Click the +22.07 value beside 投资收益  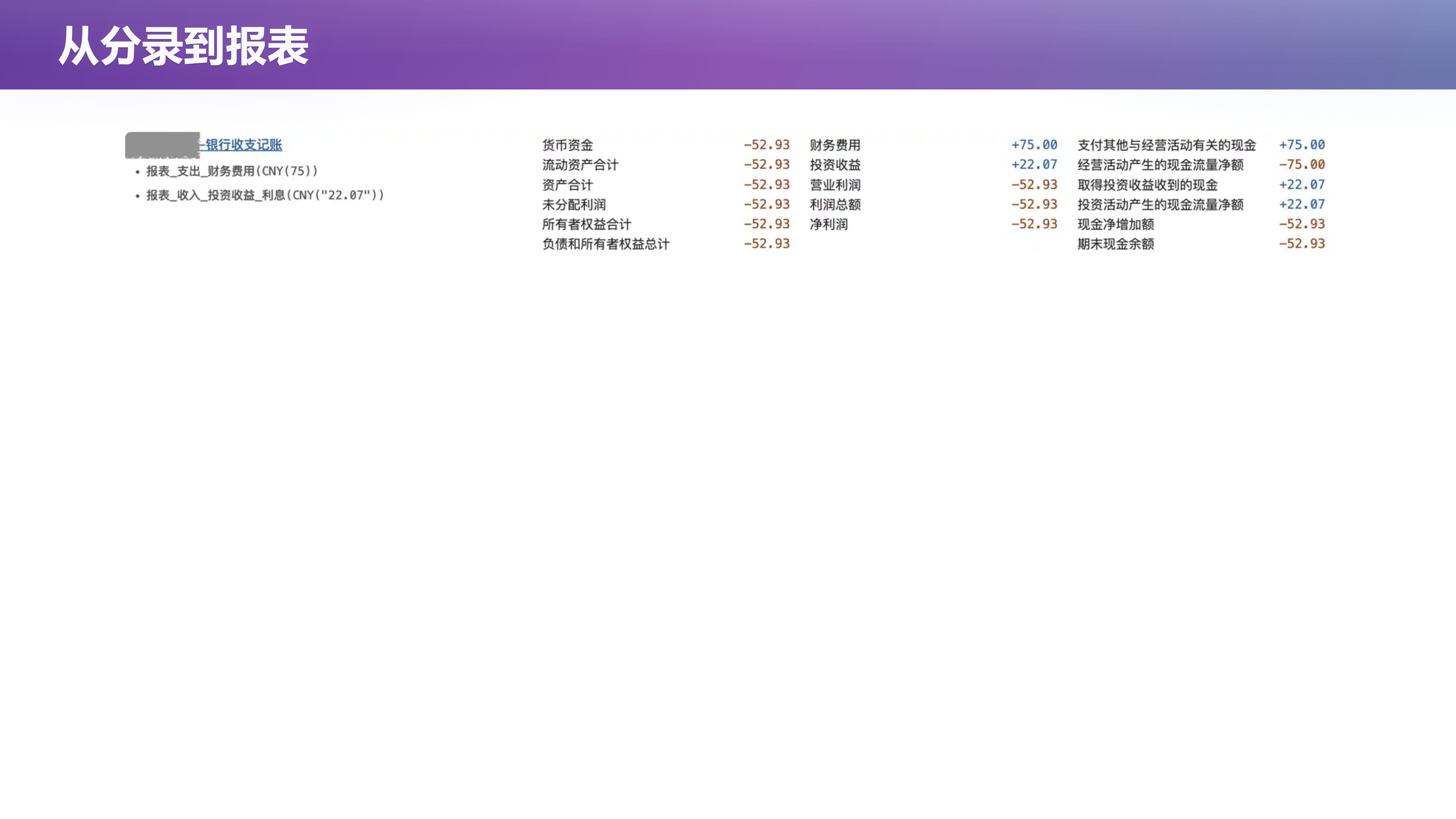pos(1034,165)
